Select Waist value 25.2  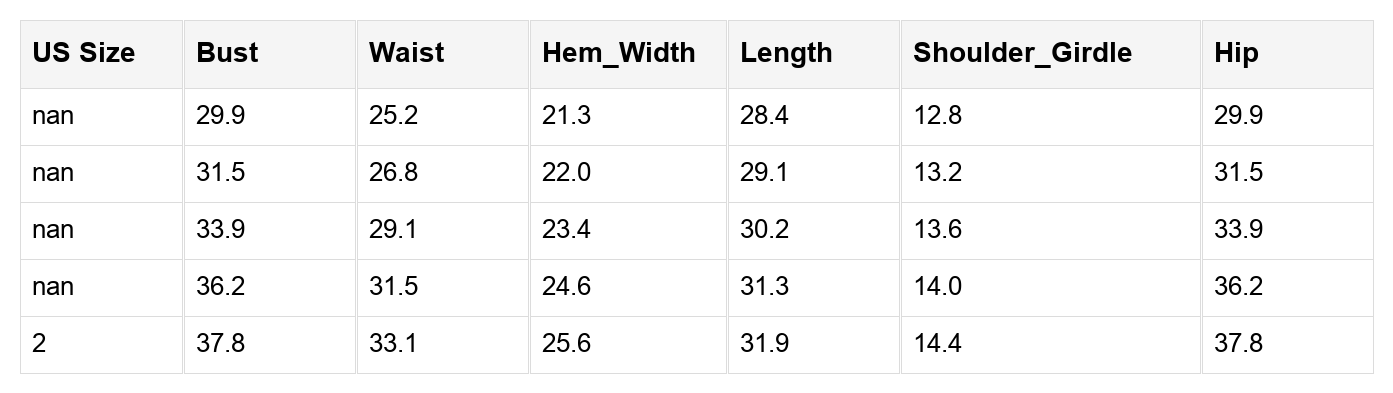(443, 117)
